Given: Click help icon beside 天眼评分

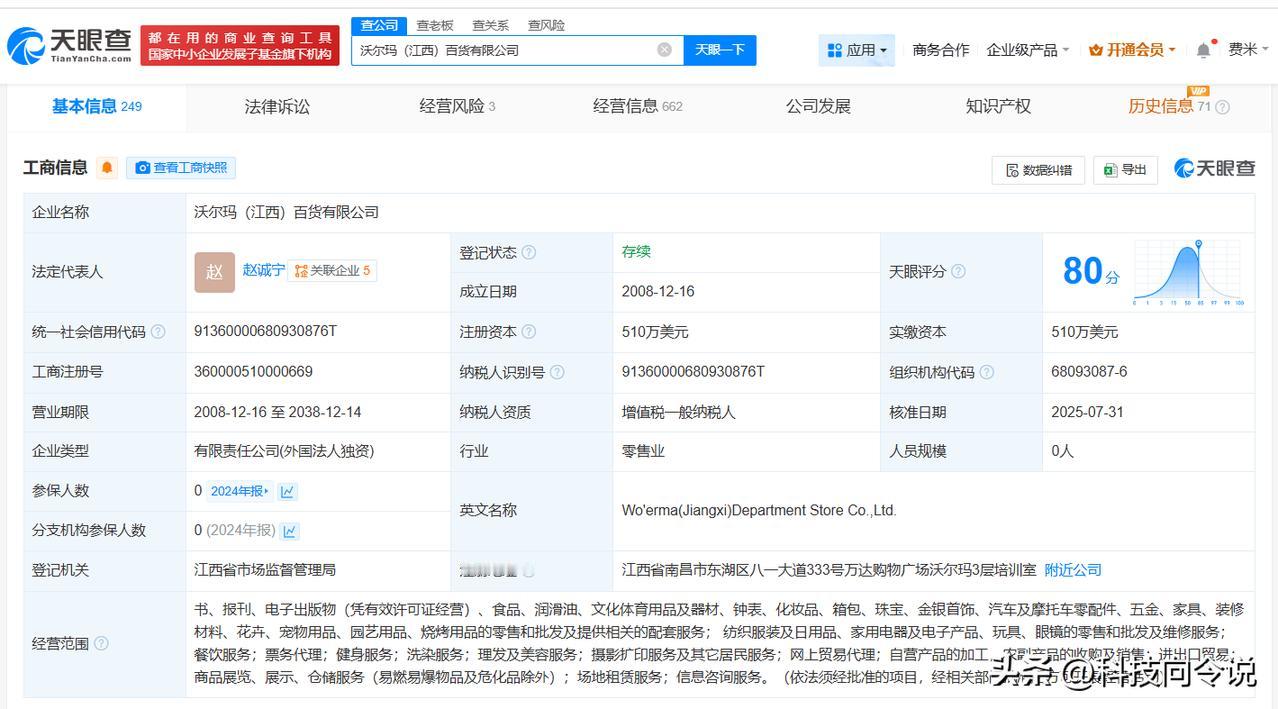Looking at the screenshot, I should (x=958, y=272).
